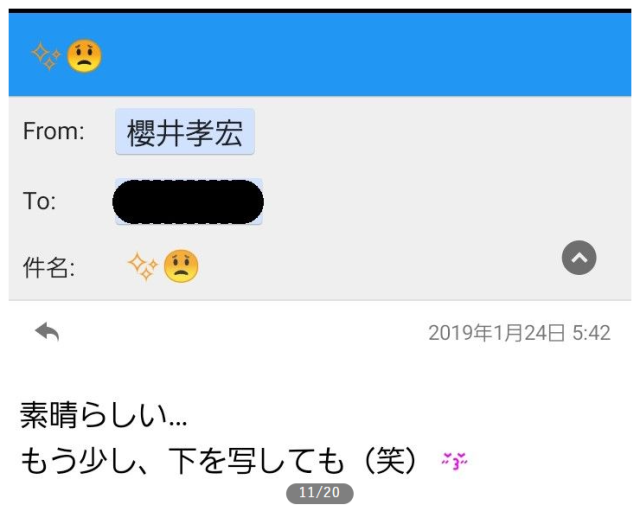Image resolution: width=640 pixels, height=524 pixels.
Task: Tap the date 2019年1月24日 5:42
Action: [x=519, y=333]
